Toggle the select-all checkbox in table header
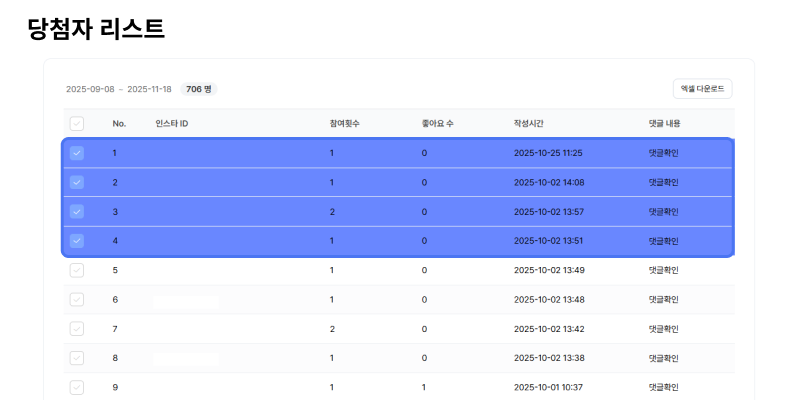The height and width of the screenshot is (400, 800). (x=77, y=124)
